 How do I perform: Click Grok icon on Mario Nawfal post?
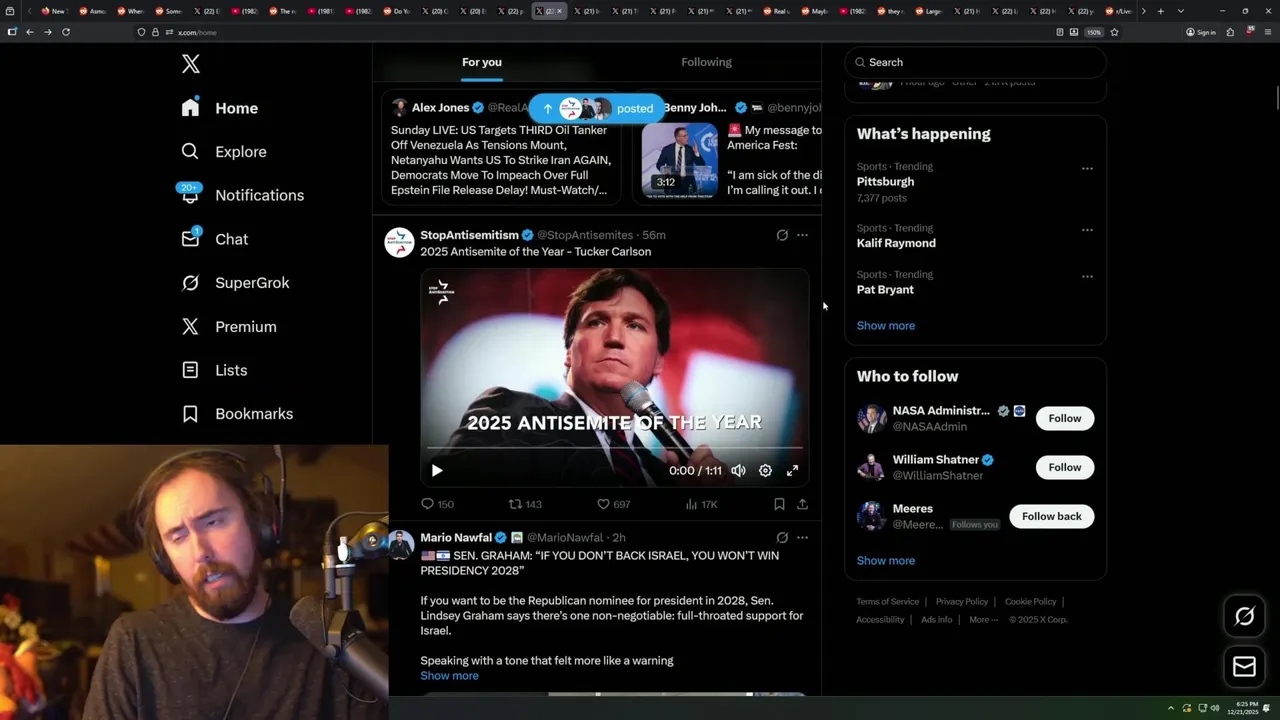click(x=782, y=537)
